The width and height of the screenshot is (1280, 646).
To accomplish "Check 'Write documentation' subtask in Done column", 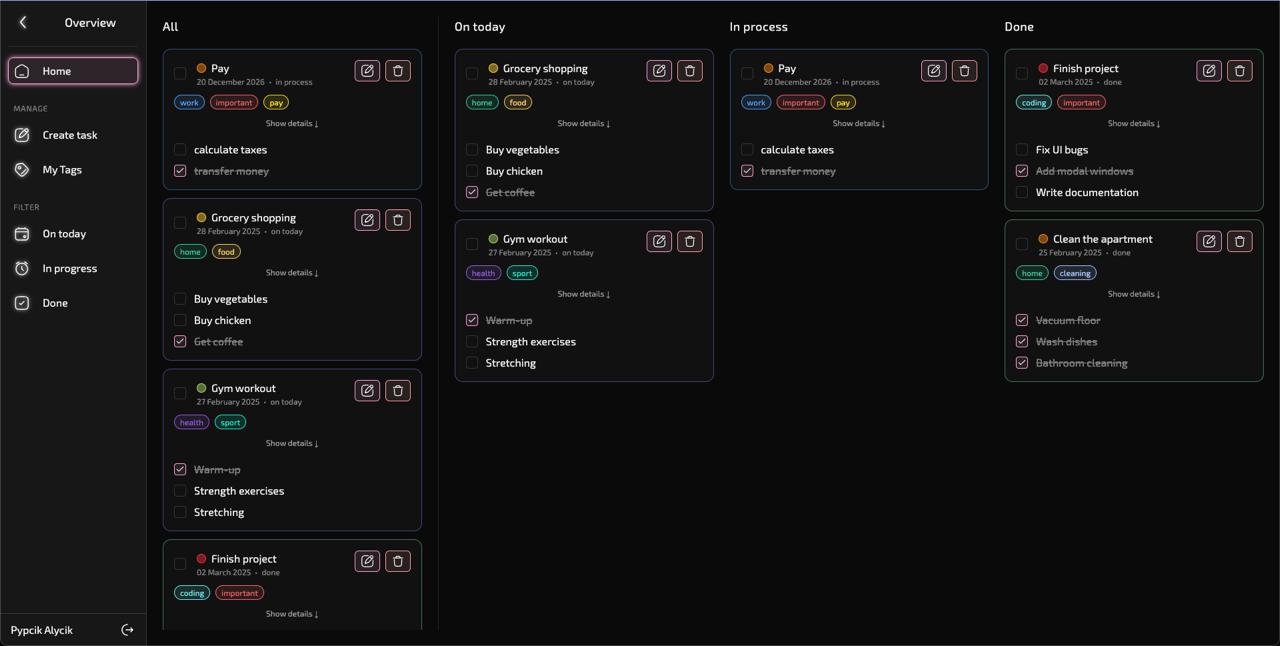I will [x=1022, y=192].
